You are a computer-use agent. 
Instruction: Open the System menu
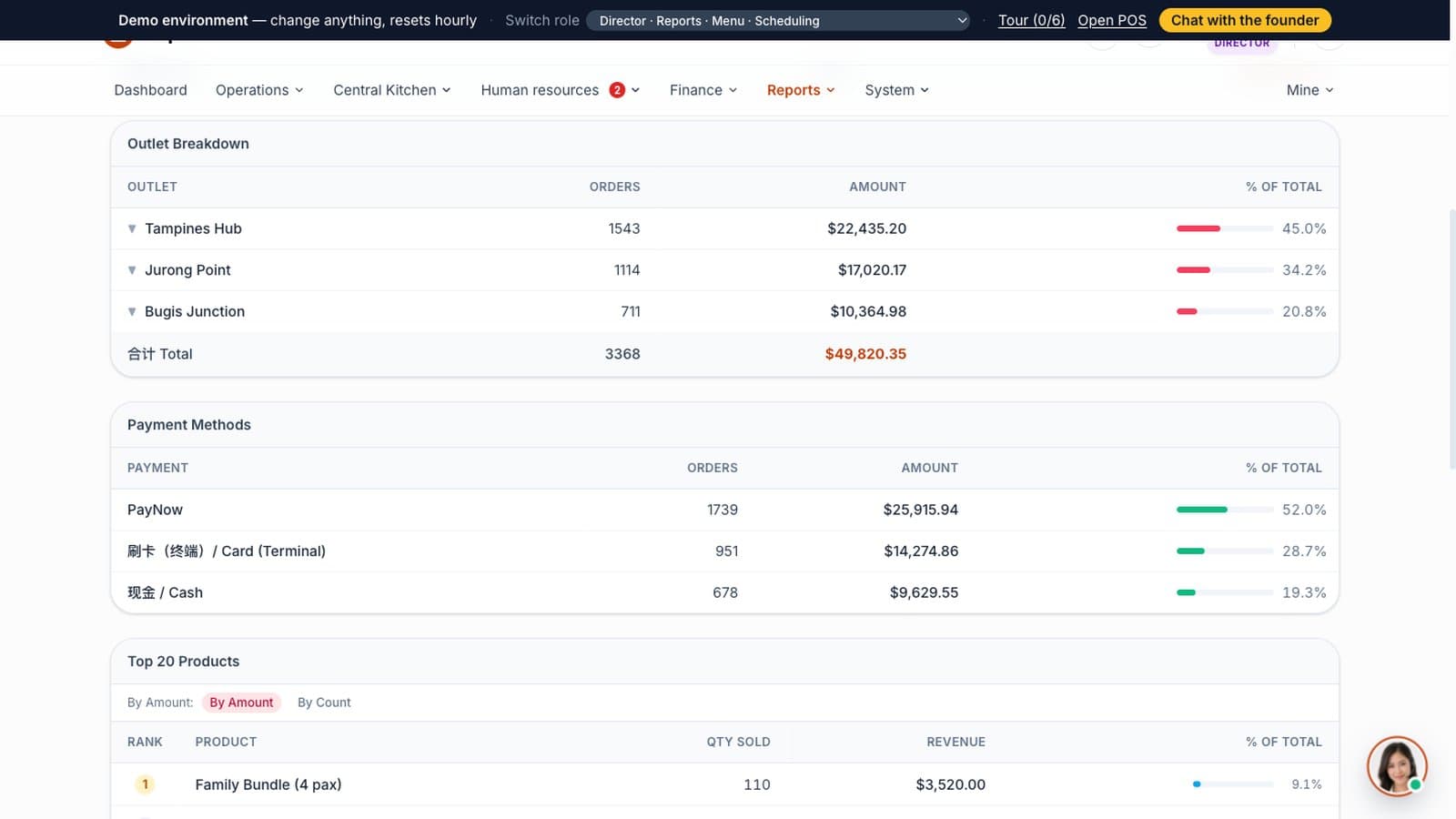click(x=897, y=90)
